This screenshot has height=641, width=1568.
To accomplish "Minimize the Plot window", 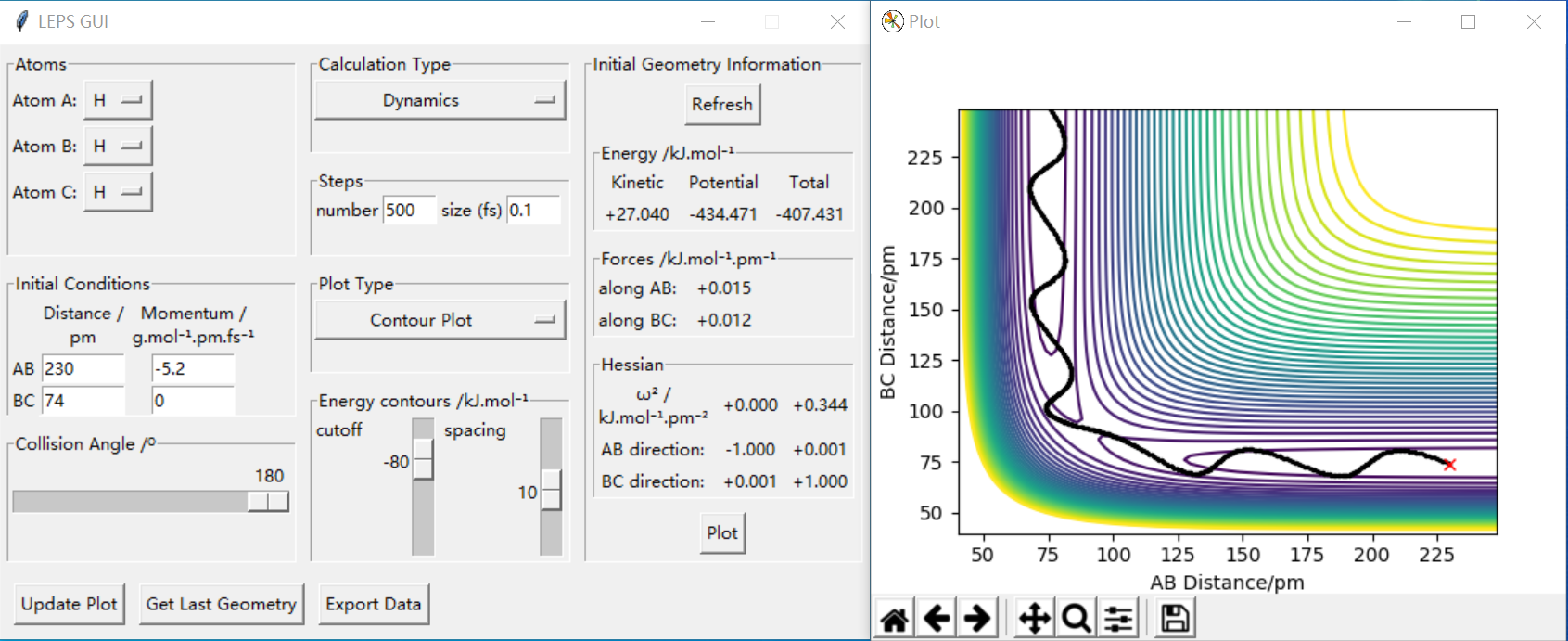I will pos(1404,21).
